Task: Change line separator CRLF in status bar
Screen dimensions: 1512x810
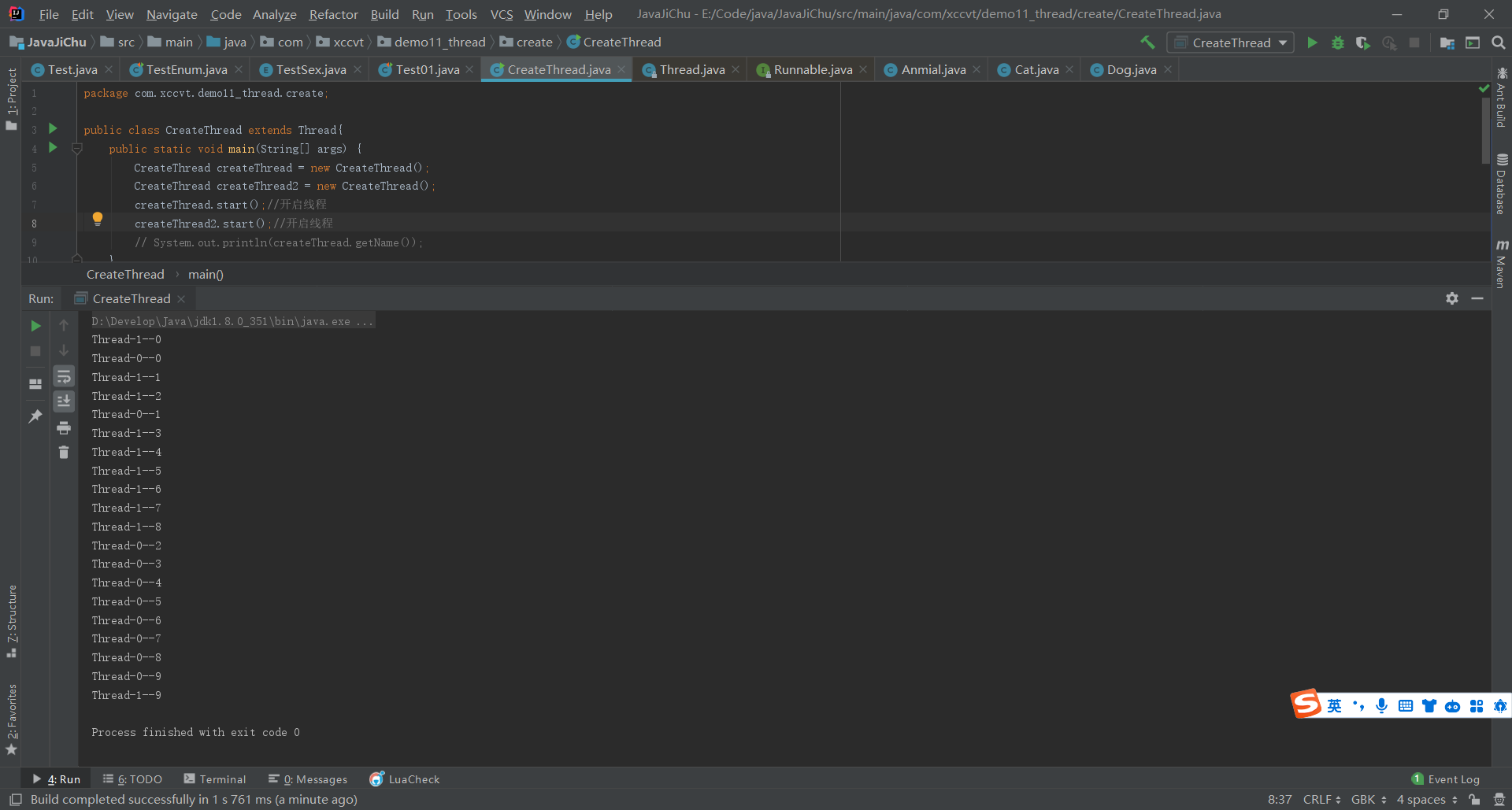Action: pos(1321,800)
